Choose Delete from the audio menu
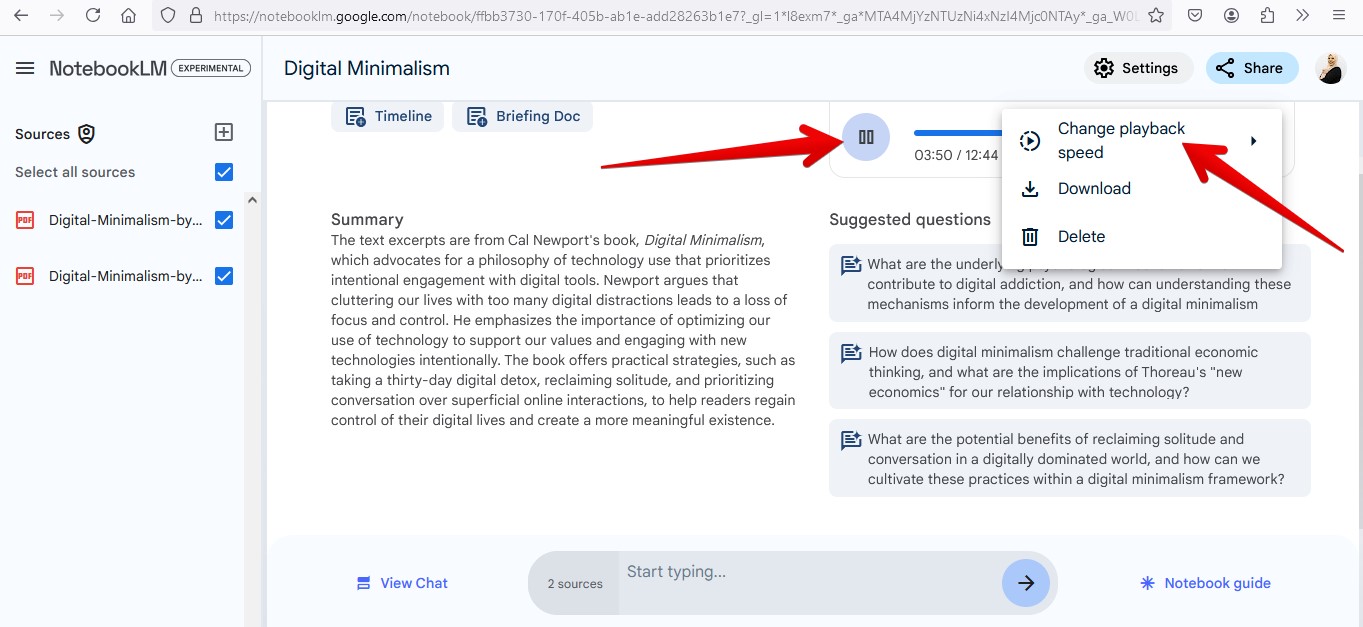 pos(1081,237)
